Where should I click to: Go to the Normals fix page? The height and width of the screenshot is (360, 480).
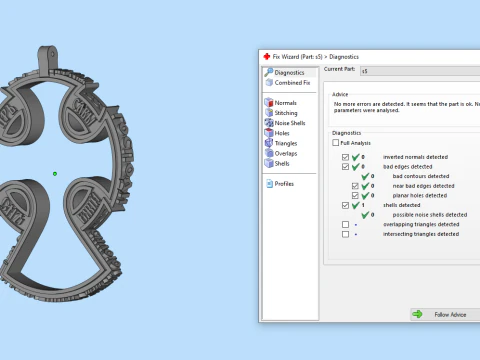coord(285,103)
